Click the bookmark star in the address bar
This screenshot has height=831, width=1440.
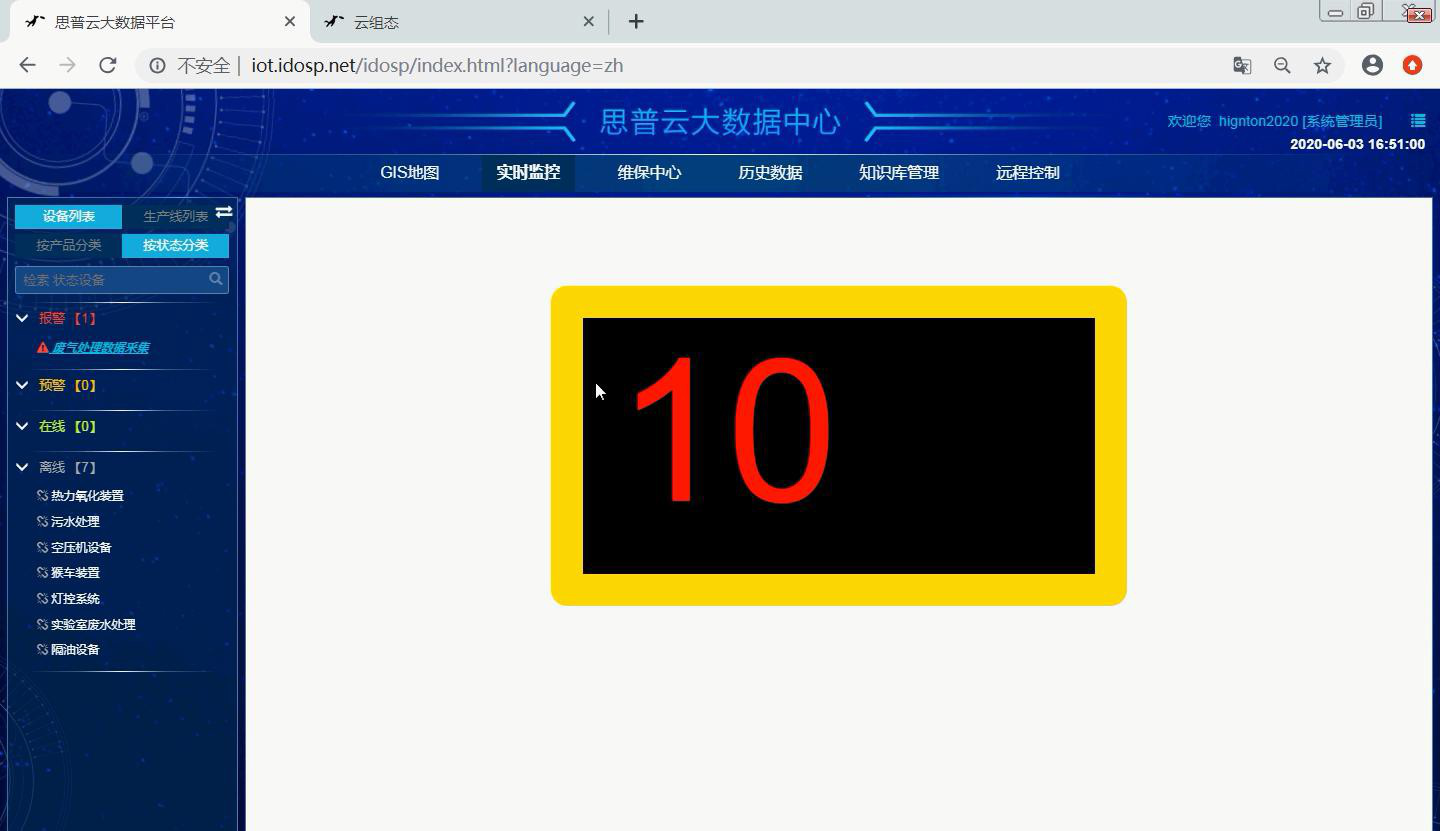[x=1322, y=65]
